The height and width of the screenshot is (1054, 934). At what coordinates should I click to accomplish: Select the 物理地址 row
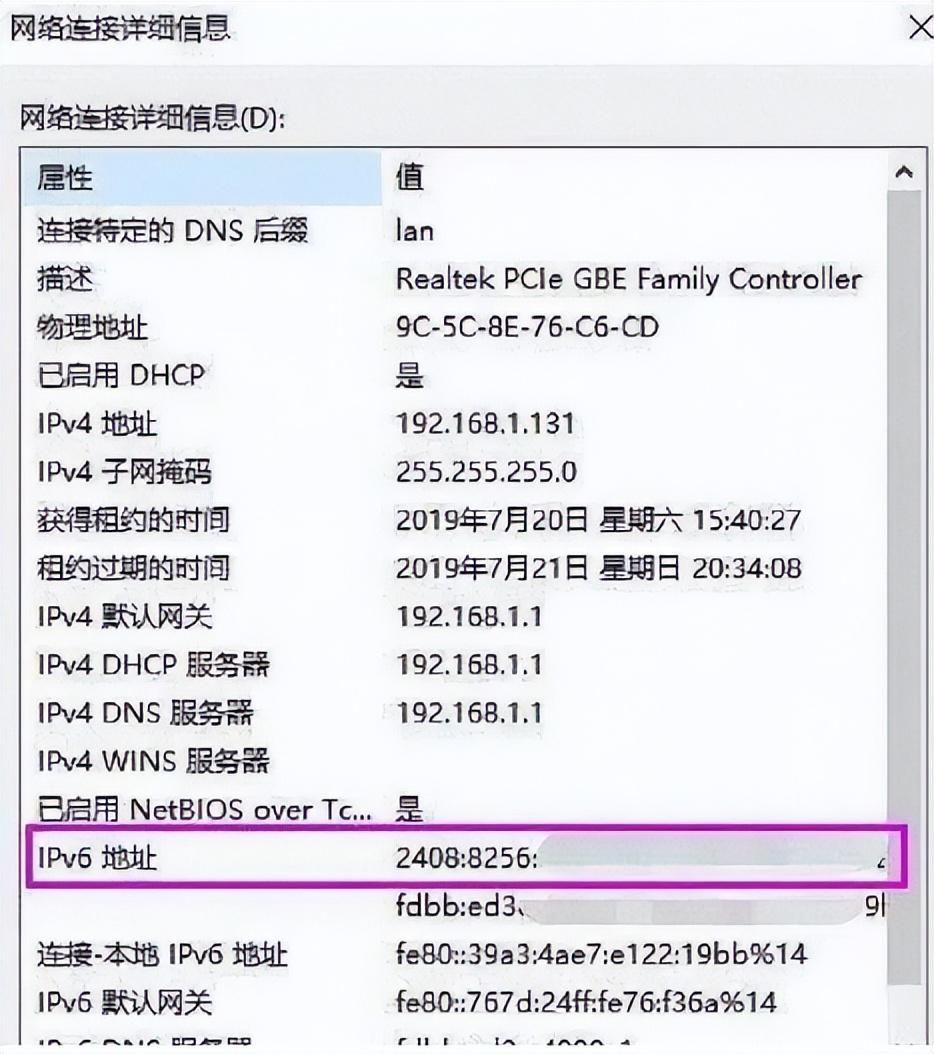point(455,327)
